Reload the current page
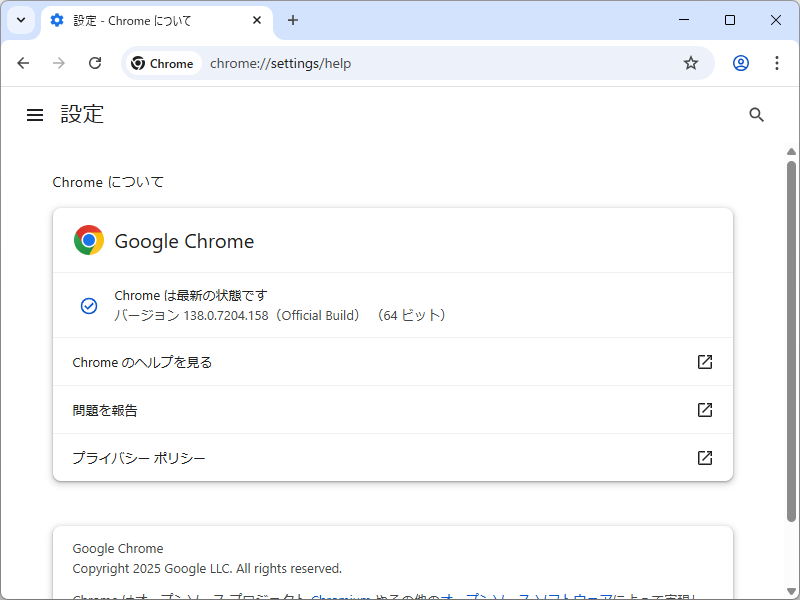This screenshot has width=800, height=600. [x=95, y=63]
